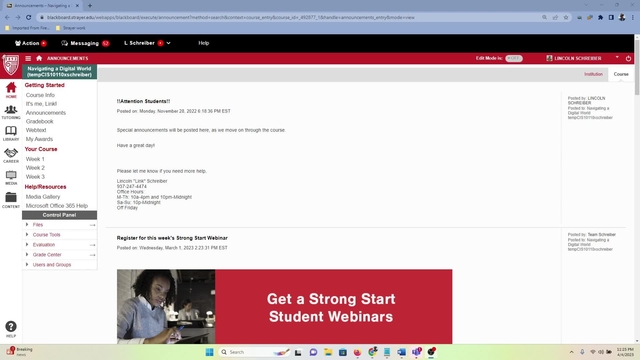Image resolution: width=640 pixels, height=360 pixels.
Task: Open Tutoring from the left rail
Action: coord(11,112)
